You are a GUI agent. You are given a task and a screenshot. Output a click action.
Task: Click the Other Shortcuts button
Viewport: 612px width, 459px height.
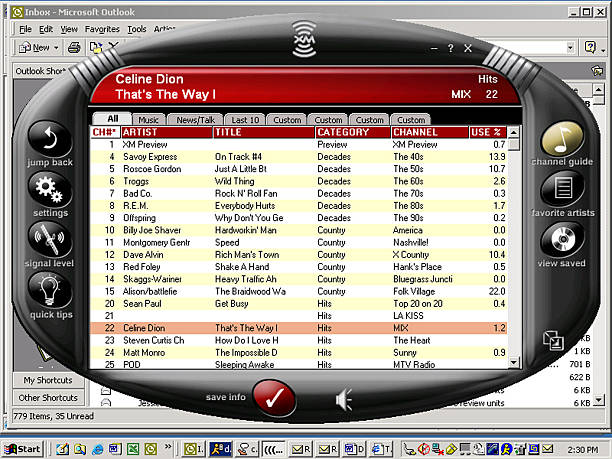tap(48, 398)
